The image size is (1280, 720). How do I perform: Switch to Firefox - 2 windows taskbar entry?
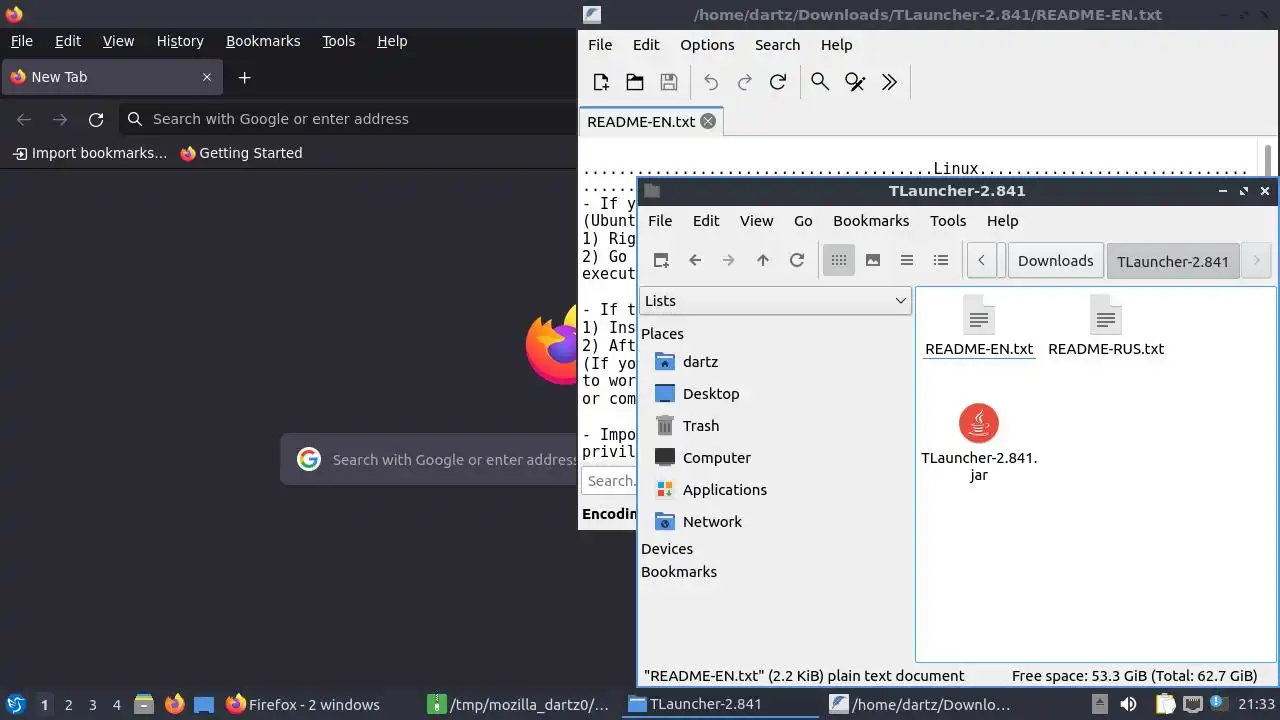click(304, 704)
